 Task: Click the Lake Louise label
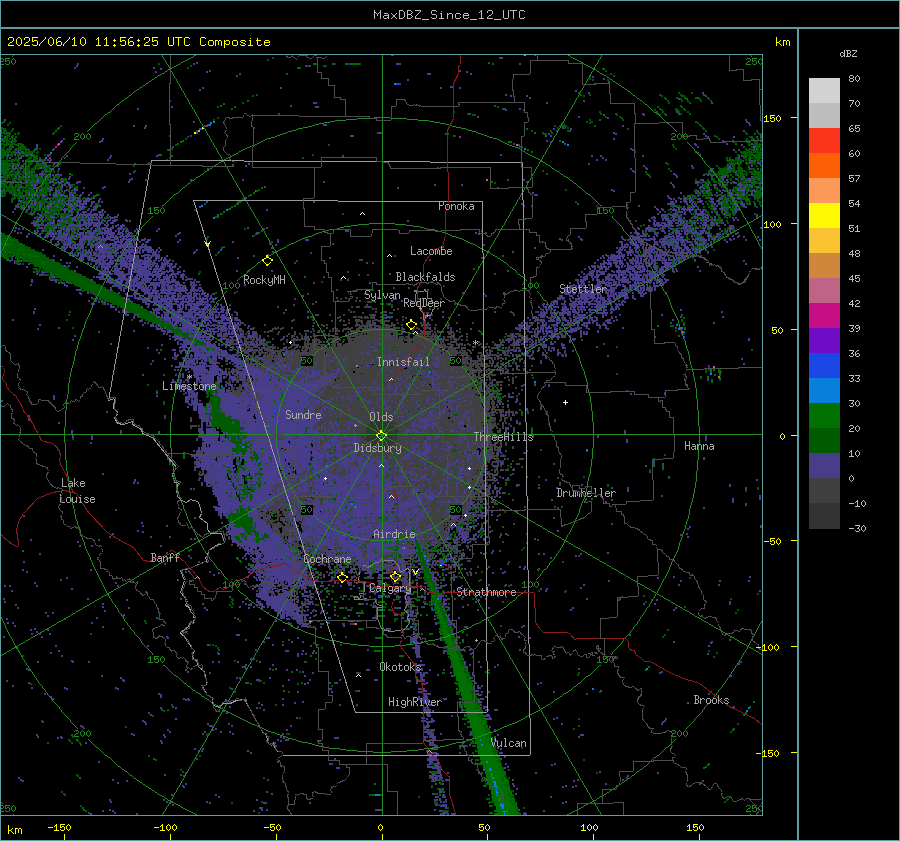[77, 491]
